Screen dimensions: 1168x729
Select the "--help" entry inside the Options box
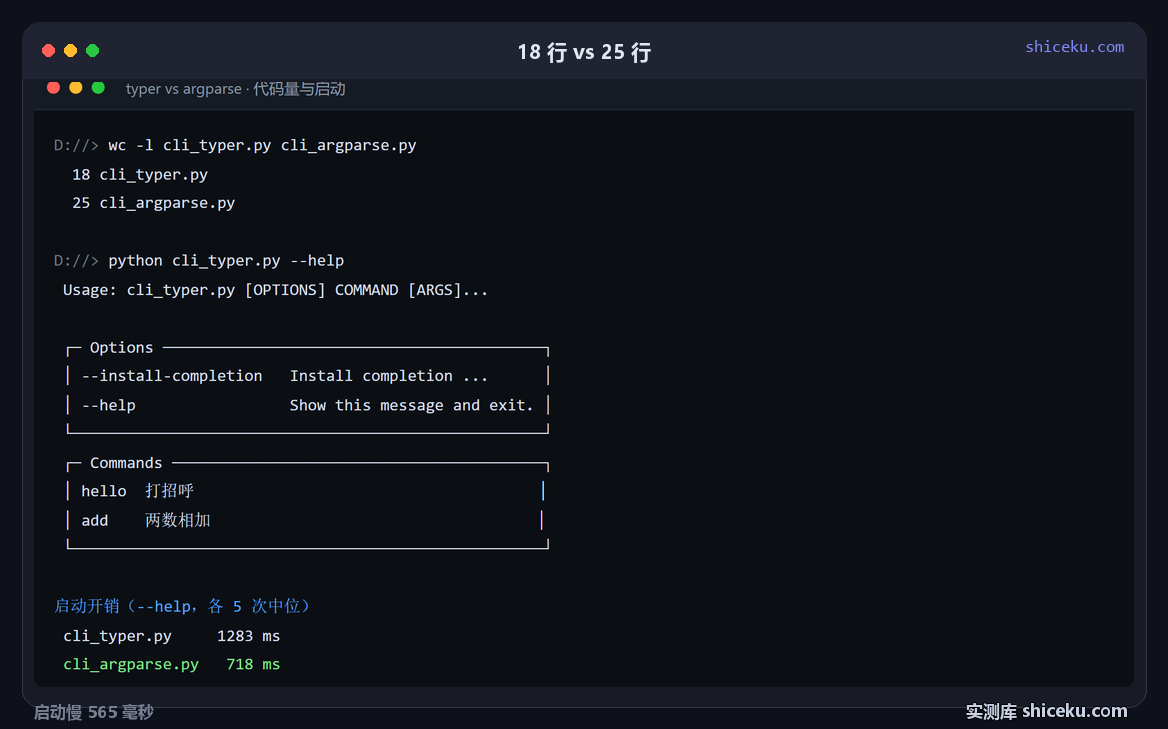109,406
